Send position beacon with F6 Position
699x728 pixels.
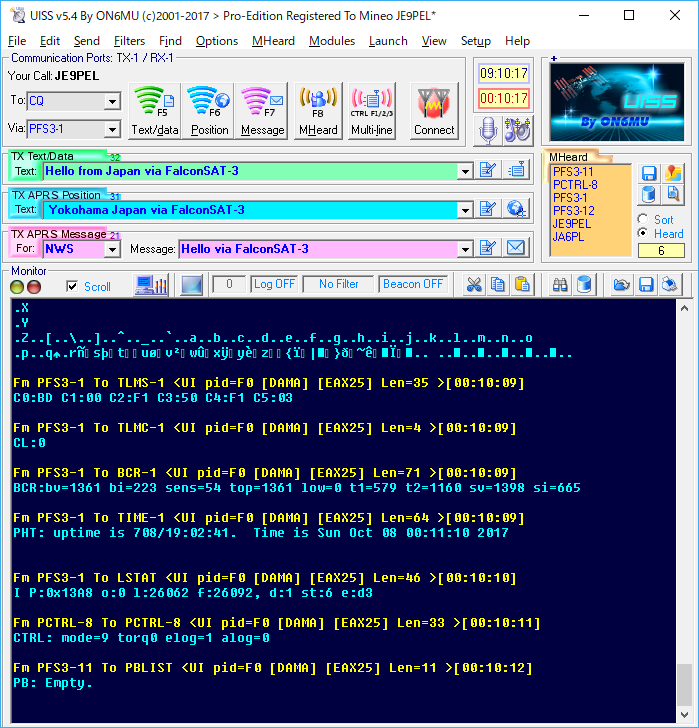[x=209, y=110]
